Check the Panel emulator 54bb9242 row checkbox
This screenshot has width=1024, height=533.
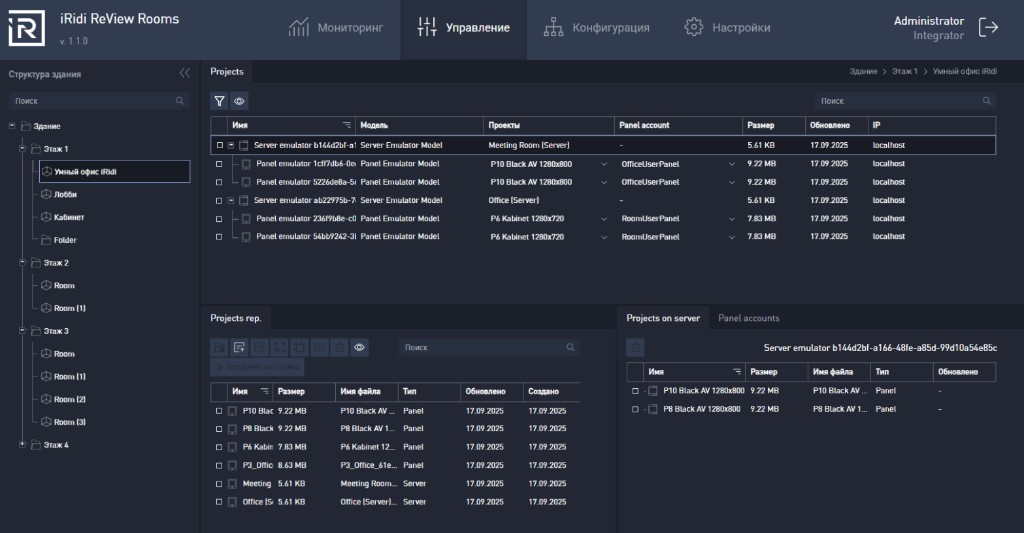point(219,237)
